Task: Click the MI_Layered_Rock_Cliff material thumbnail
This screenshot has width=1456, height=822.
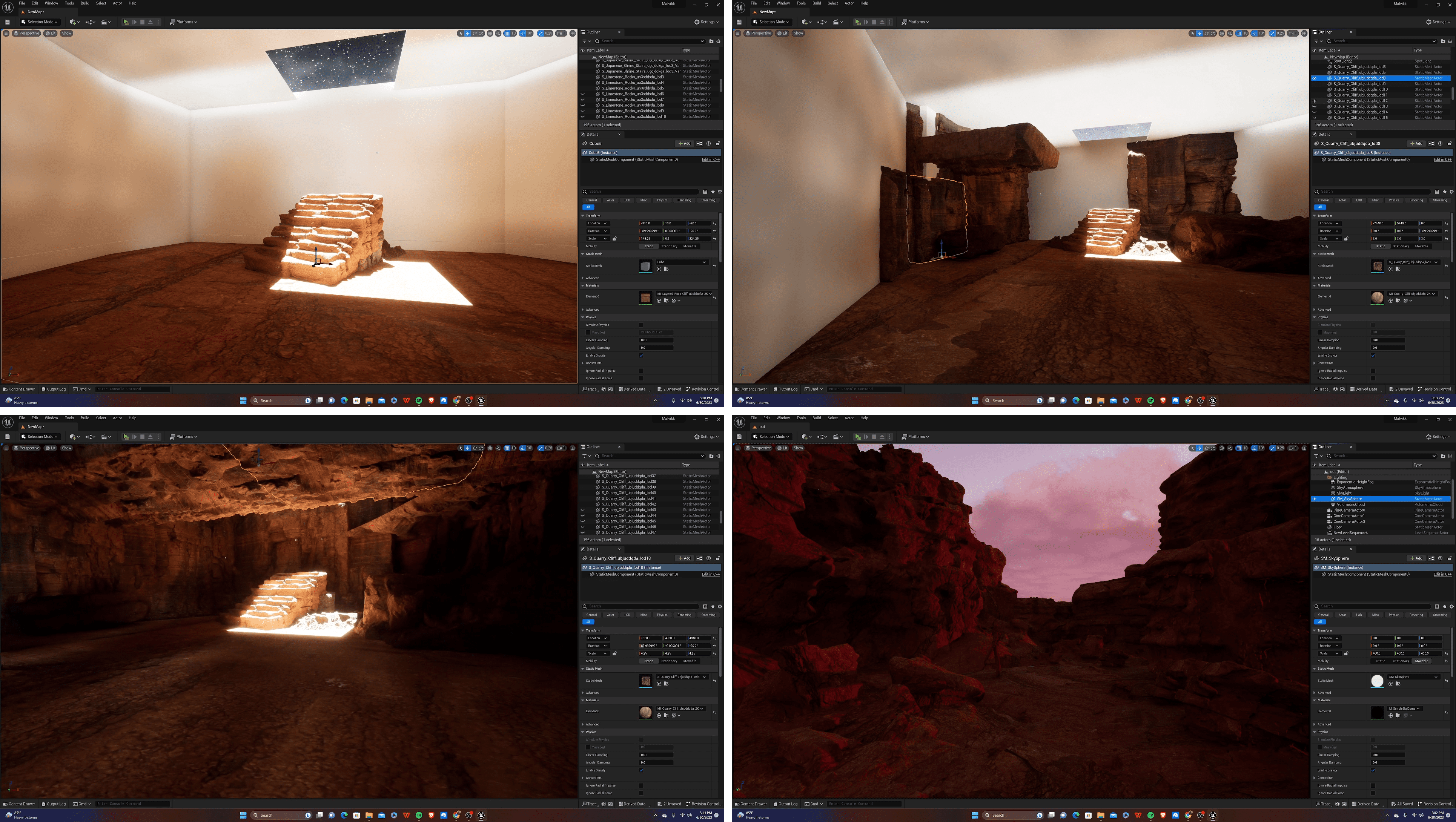Action: tap(645, 298)
